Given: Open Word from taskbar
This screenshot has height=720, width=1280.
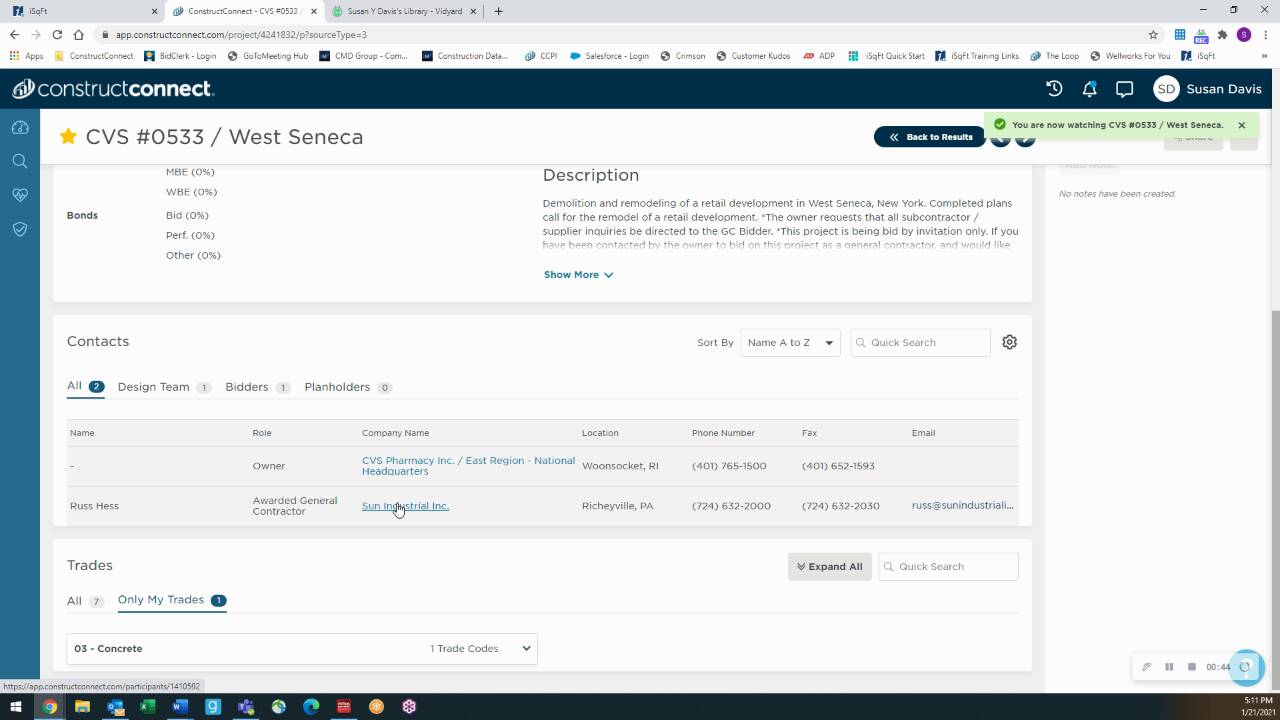Looking at the screenshot, I should pos(180,706).
